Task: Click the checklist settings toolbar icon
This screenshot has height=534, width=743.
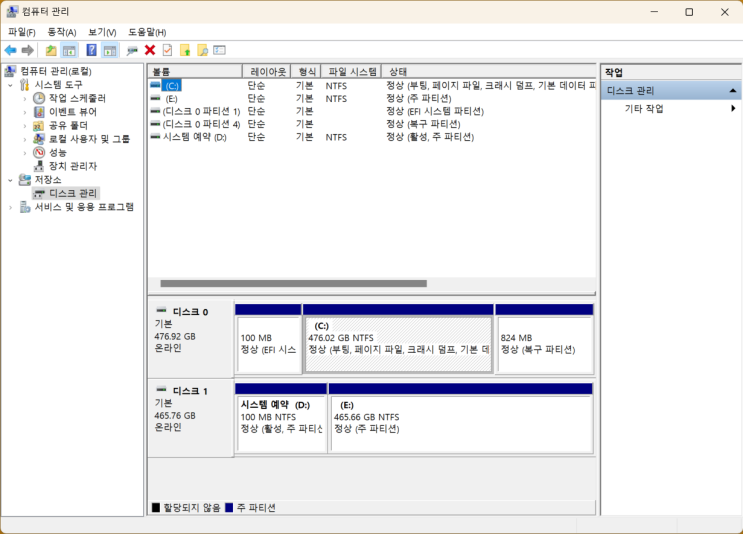Action: pos(219,50)
